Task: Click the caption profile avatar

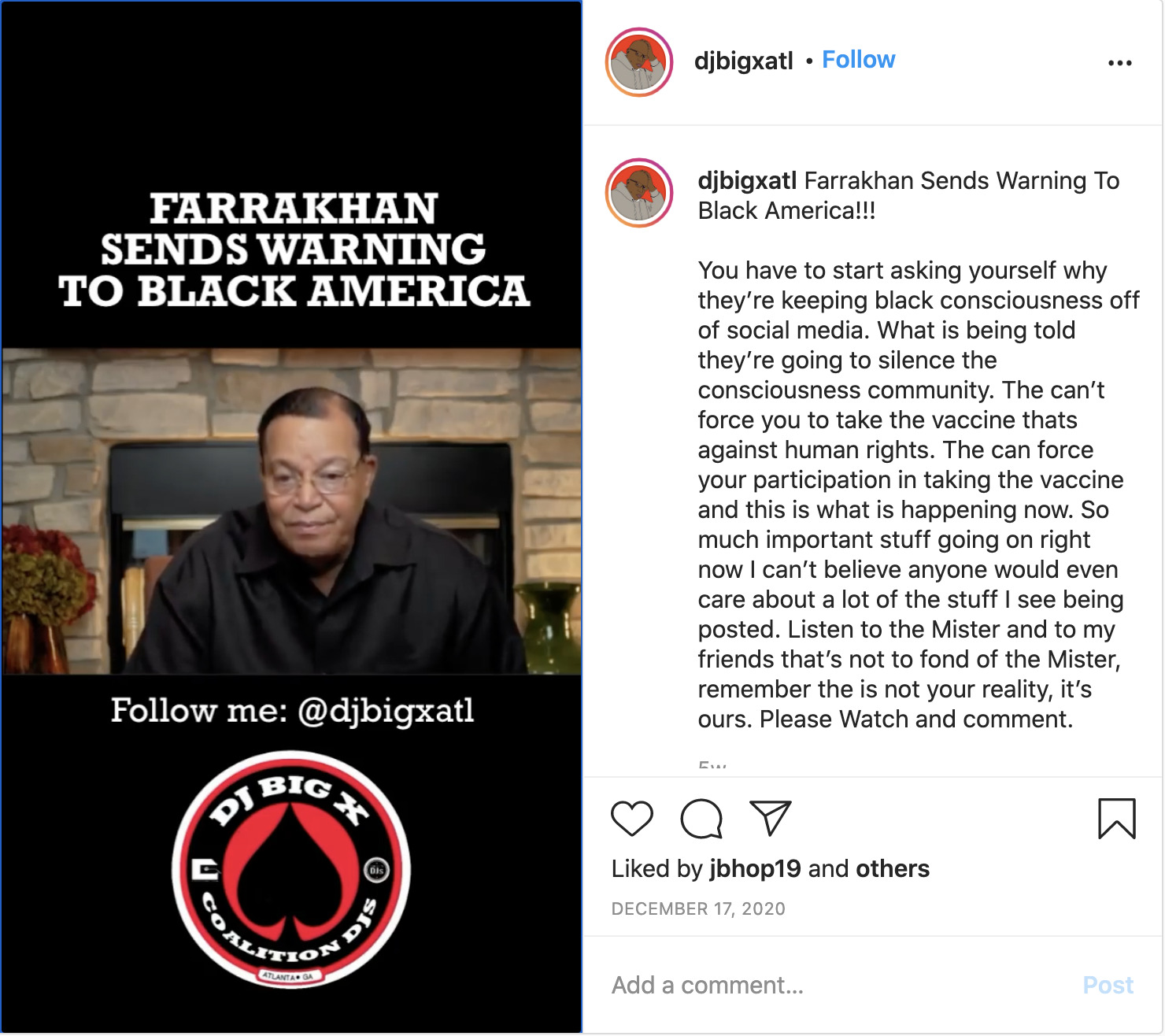Action: (639, 193)
